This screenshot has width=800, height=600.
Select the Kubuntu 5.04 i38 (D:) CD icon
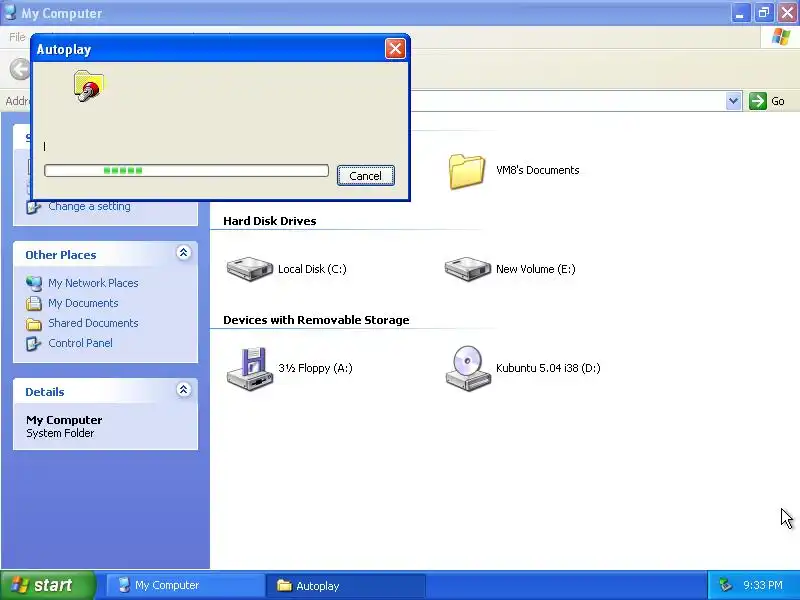(467, 369)
